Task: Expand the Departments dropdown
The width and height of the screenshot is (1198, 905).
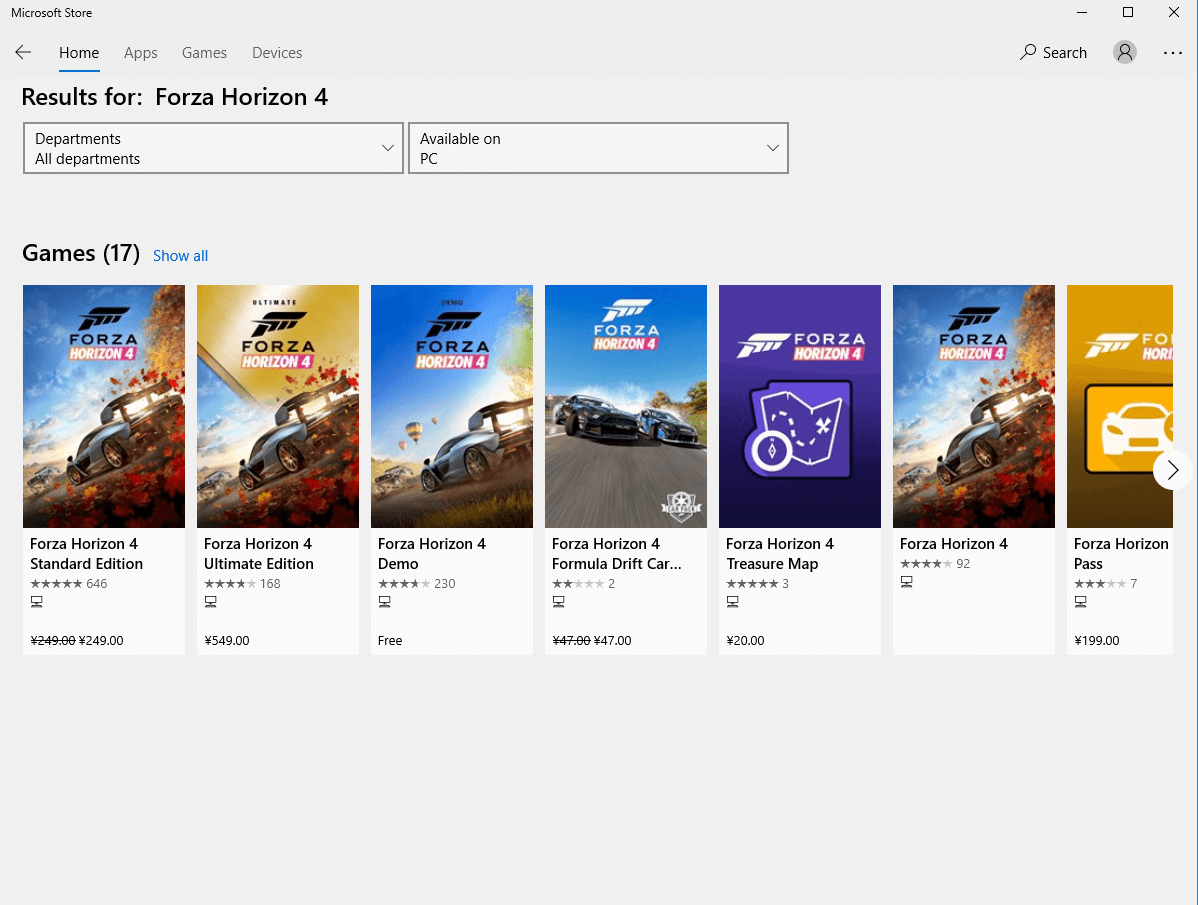Action: pyautogui.click(x=213, y=148)
